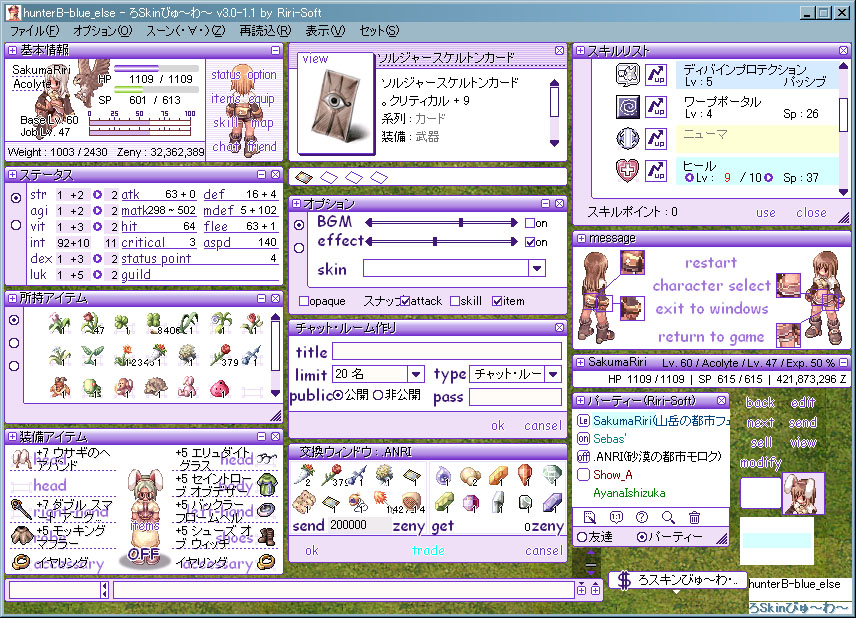Click the trash can icon in party panel
Screen dimensions: 856x618
pyautogui.click(x=694, y=517)
